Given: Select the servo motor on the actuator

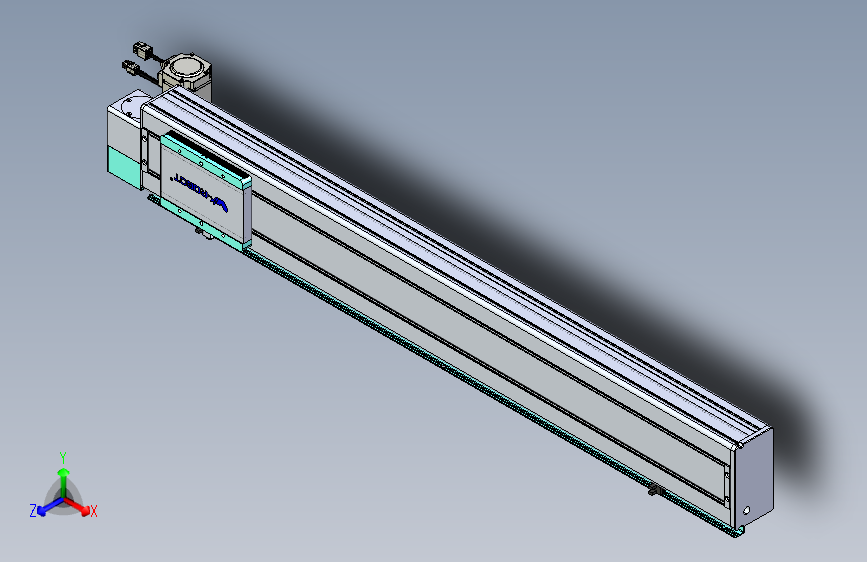Looking at the screenshot, I should (185, 76).
